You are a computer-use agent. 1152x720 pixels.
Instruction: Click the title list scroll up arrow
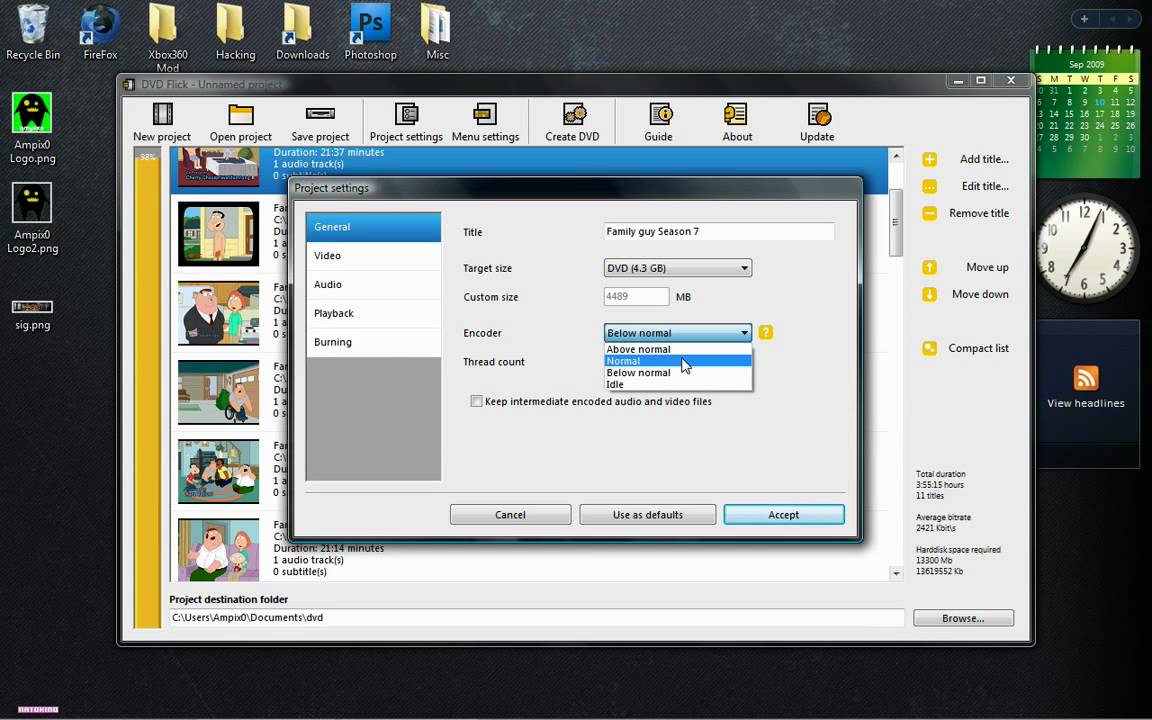click(896, 155)
